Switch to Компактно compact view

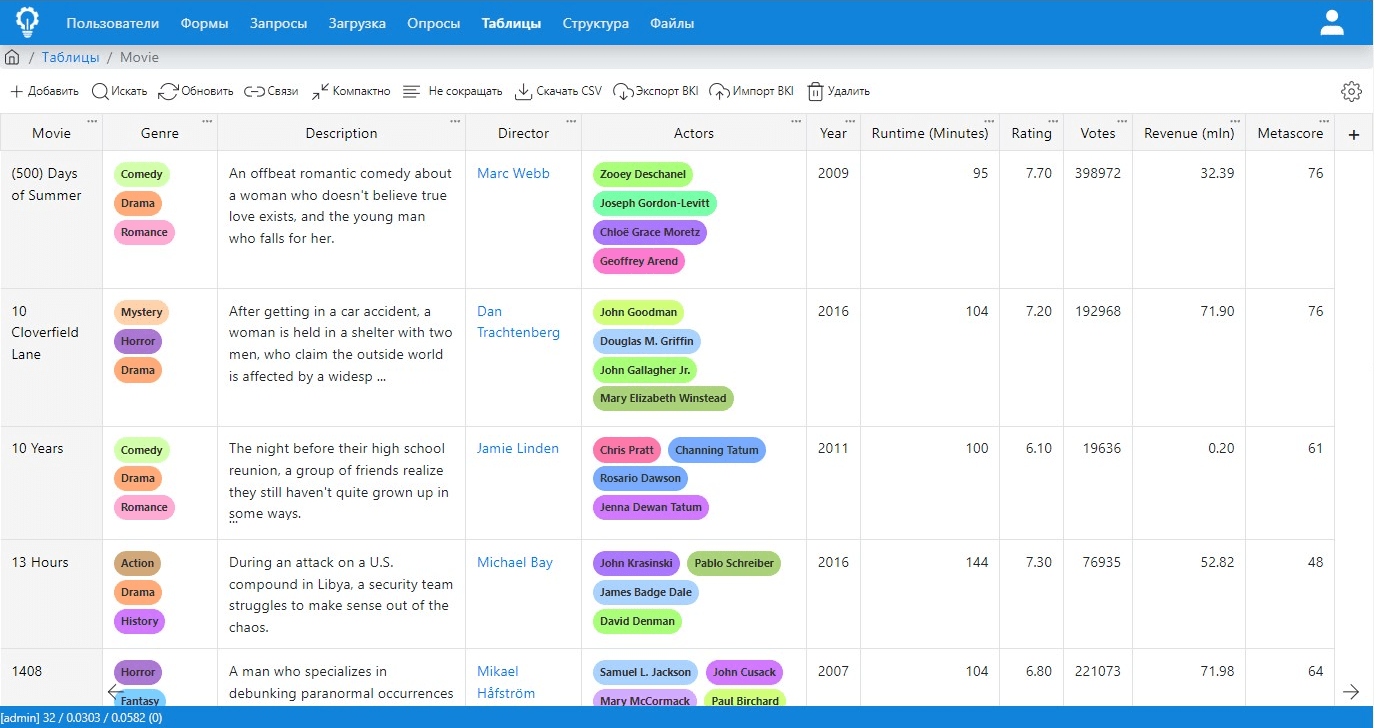click(x=350, y=91)
